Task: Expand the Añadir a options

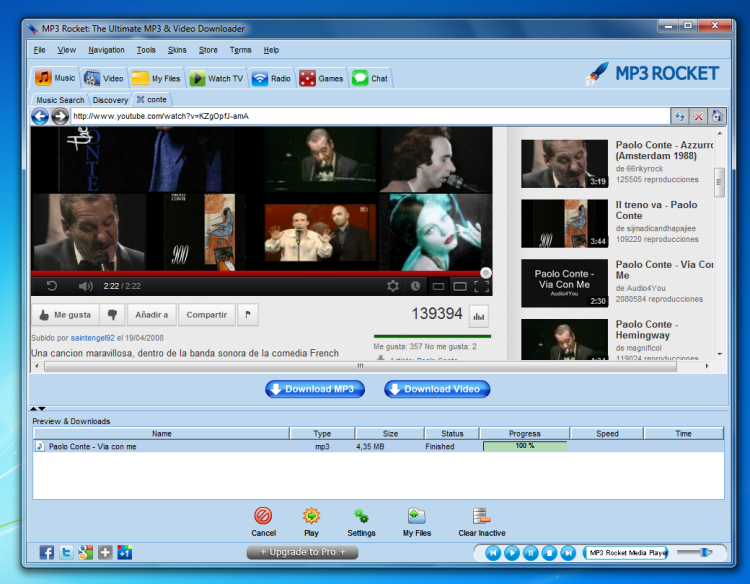Action: 151,314
